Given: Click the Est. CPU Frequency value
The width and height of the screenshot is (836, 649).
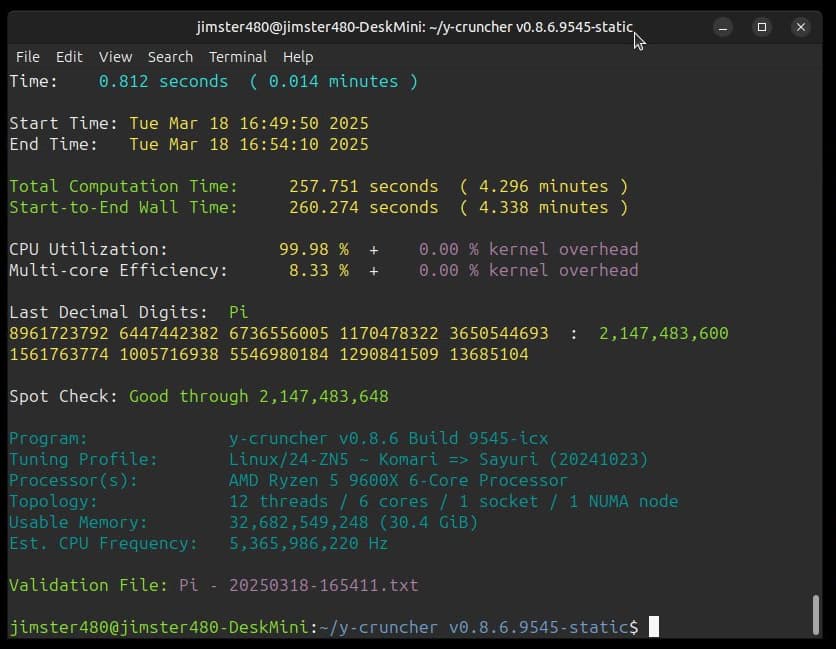Looking at the screenshot, I should coord(308,543).
